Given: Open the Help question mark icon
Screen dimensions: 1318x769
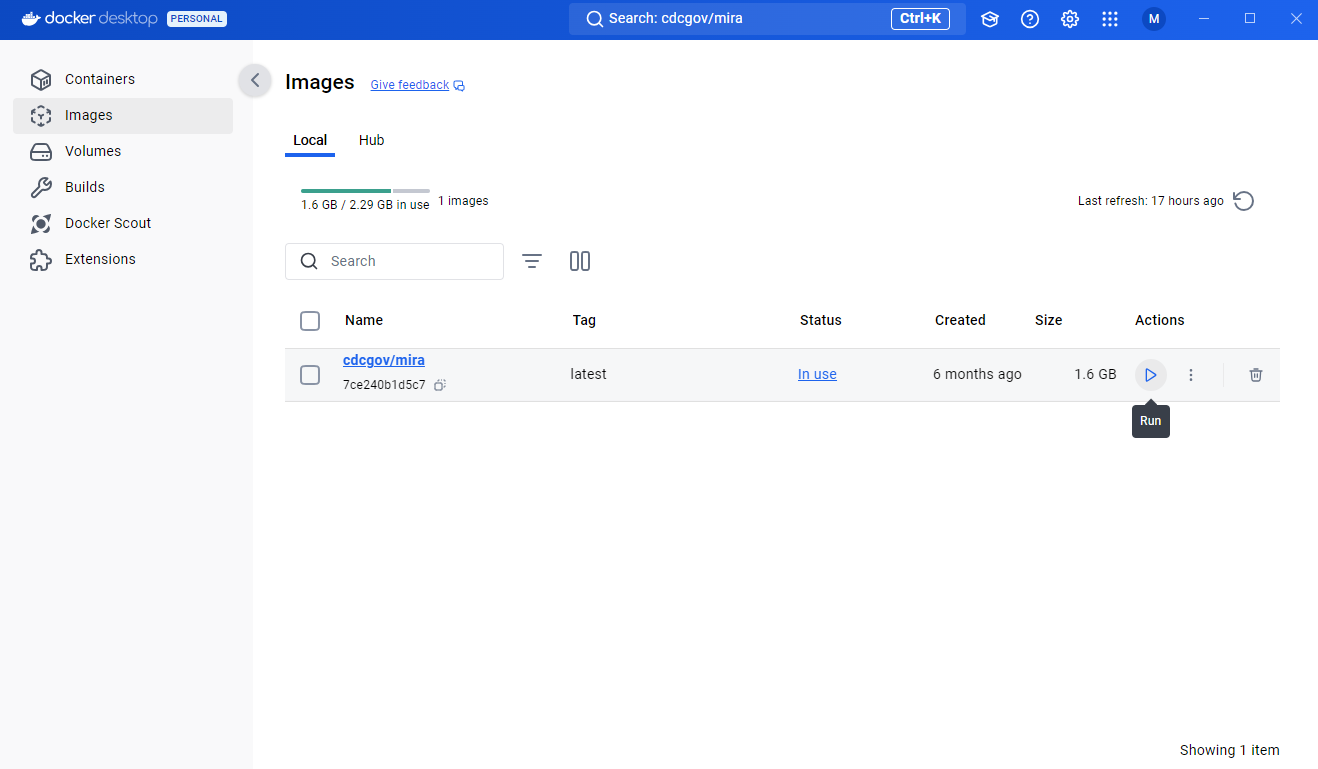Looking at the screenshot, I should click(1030, 19).
